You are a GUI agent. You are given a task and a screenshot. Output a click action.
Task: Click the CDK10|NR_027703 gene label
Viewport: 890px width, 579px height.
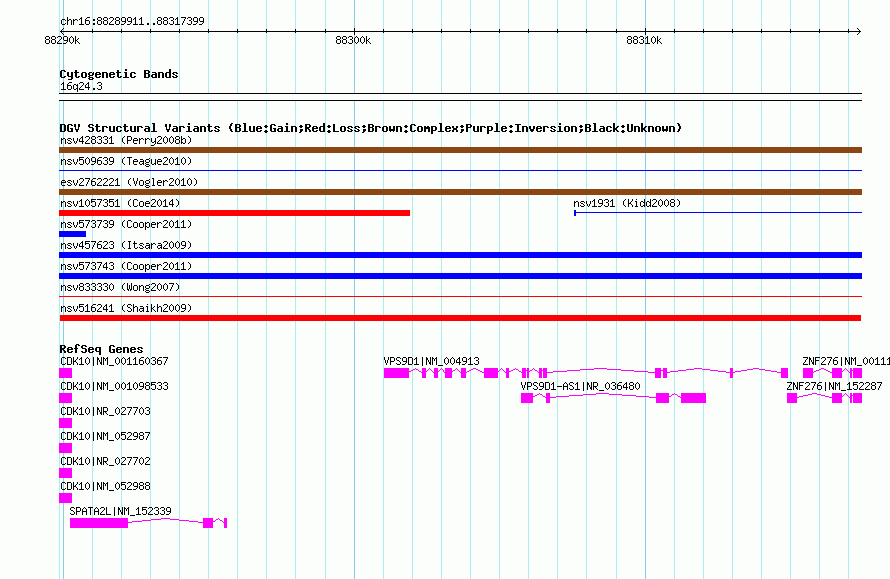coord(105,411)
